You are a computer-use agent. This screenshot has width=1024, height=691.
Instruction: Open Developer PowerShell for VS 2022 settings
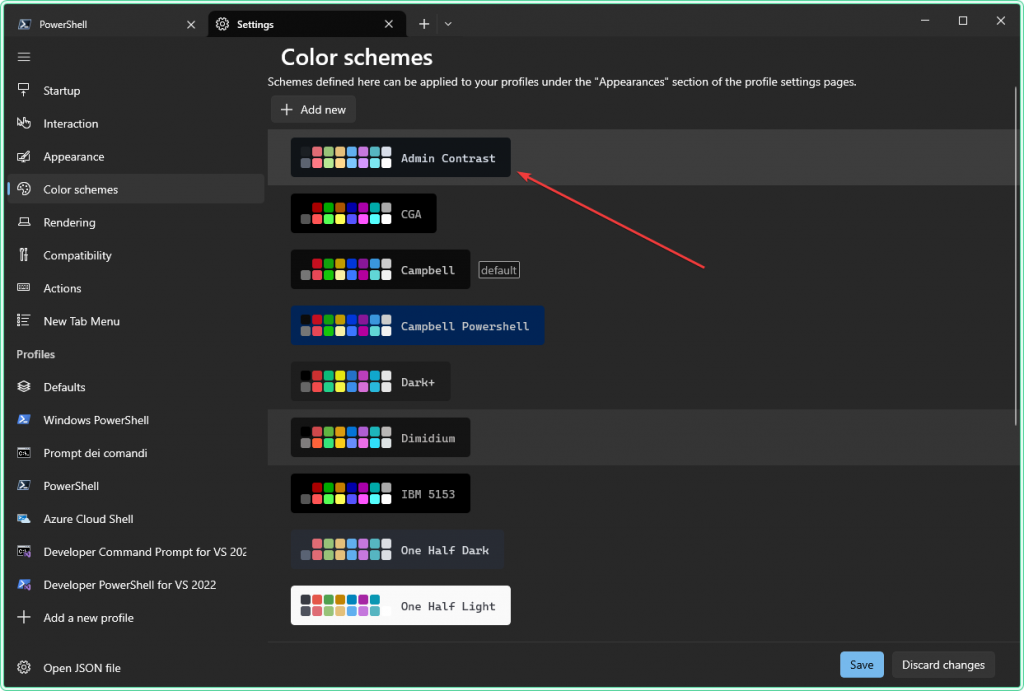pyautogui.click(x=130, y=585)
